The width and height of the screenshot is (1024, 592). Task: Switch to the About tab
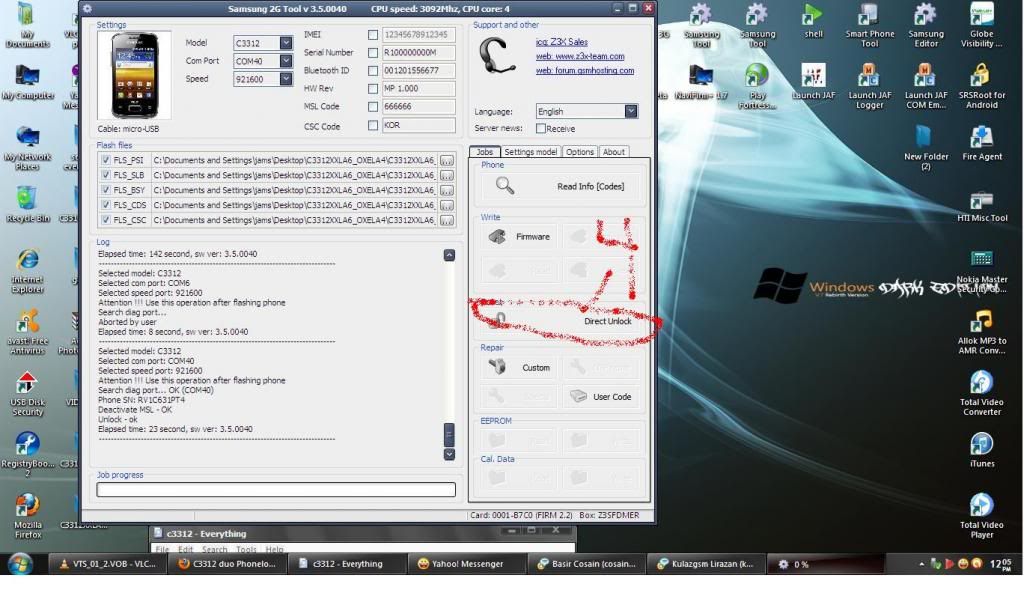click(613, 152)
